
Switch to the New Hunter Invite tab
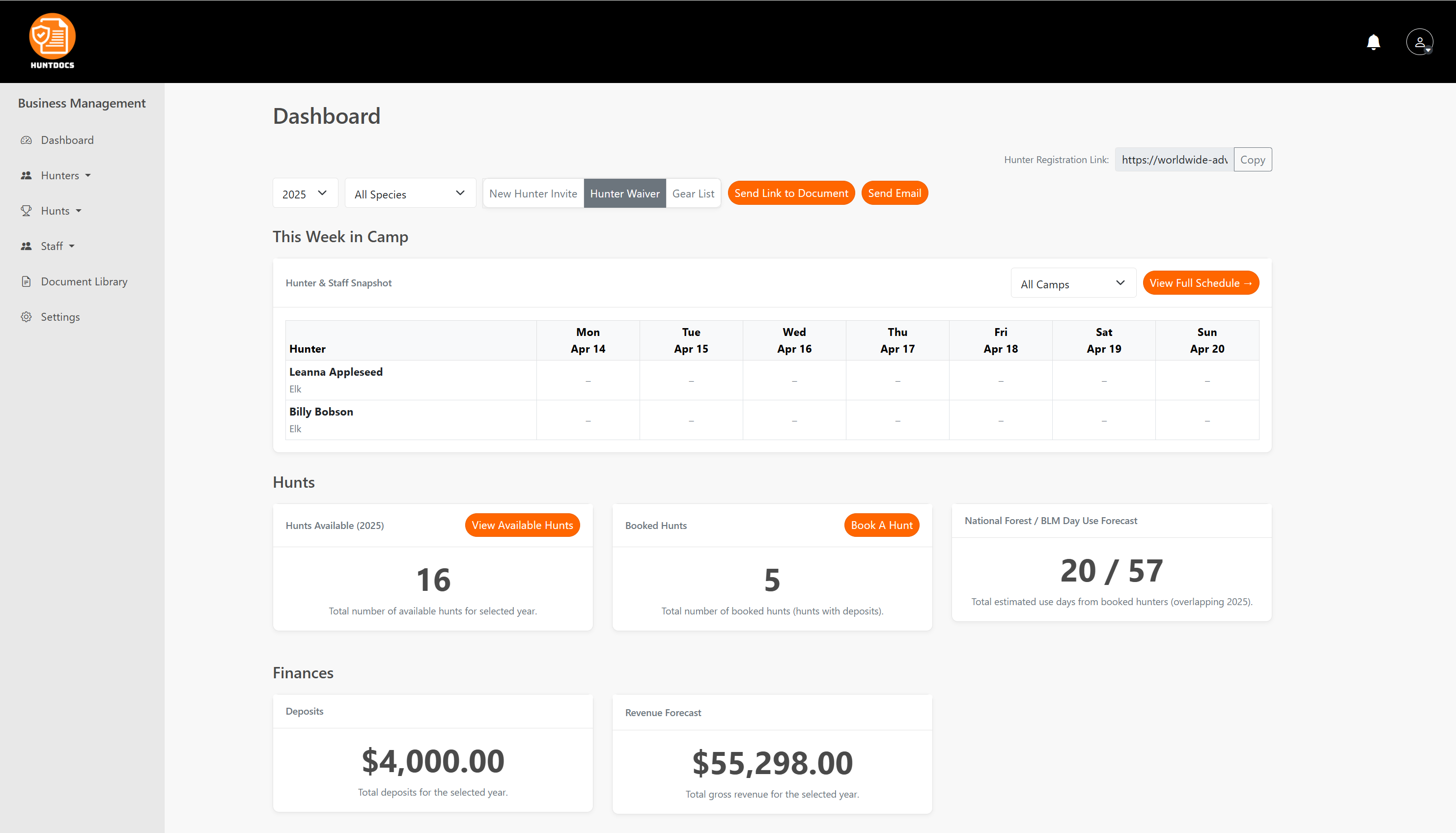click(x=532, y=194)
